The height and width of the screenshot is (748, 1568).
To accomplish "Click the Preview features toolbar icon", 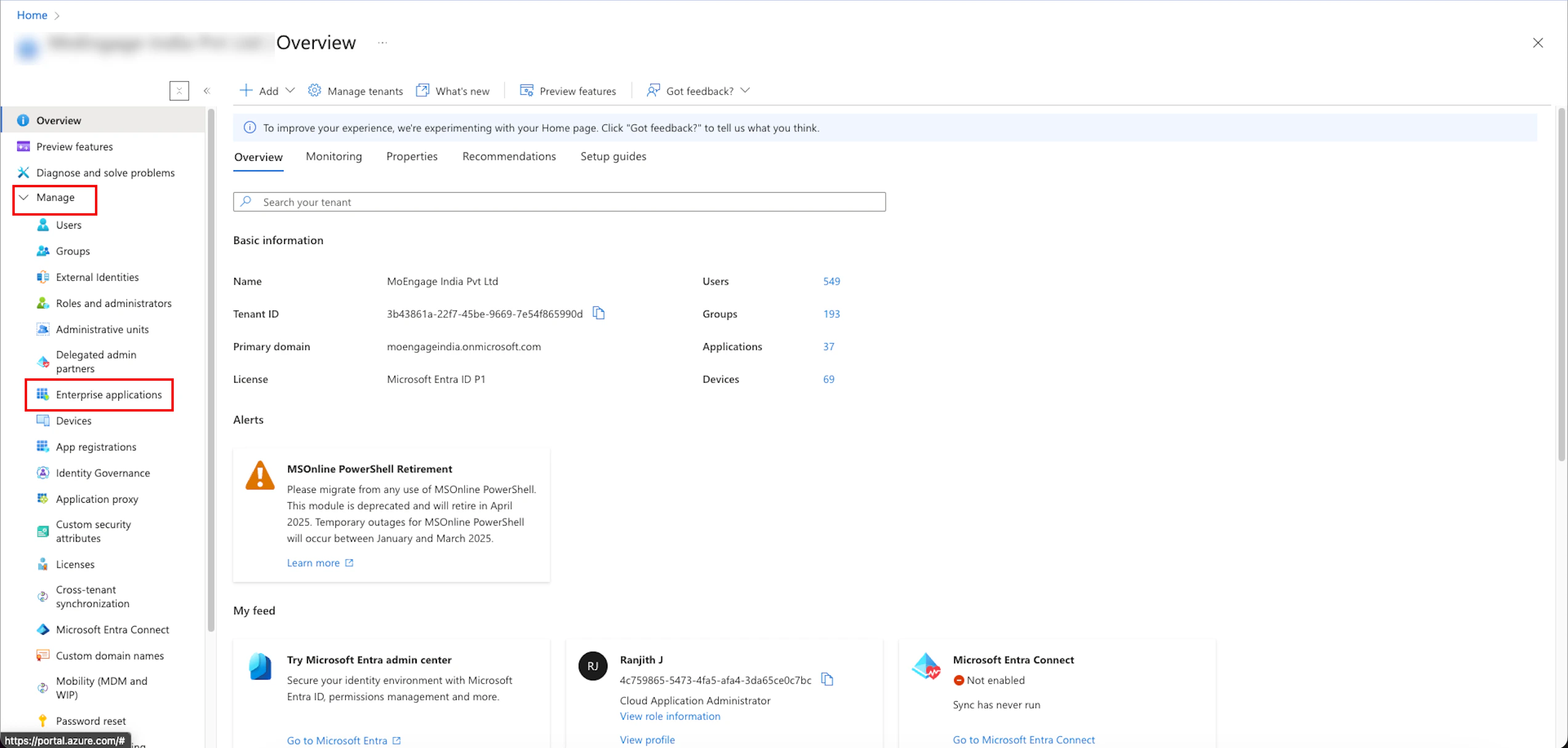I will pos(526,91).
